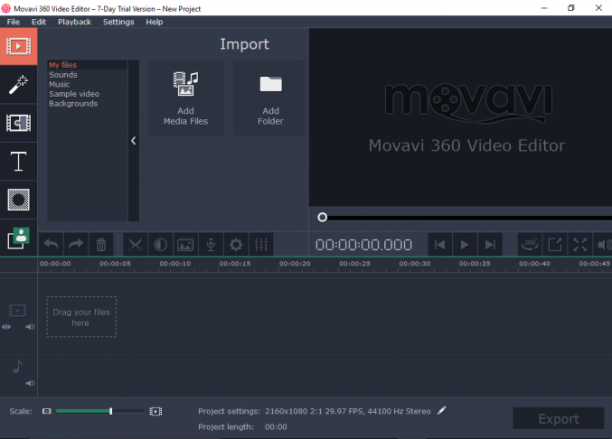Select Backgrounds category
612x439 pixels.
pos(73,104)
